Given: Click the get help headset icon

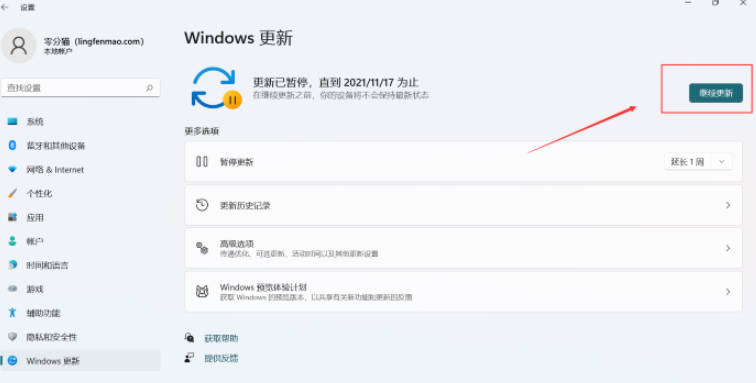Looking at the screenshot, I should click(189, 337).
